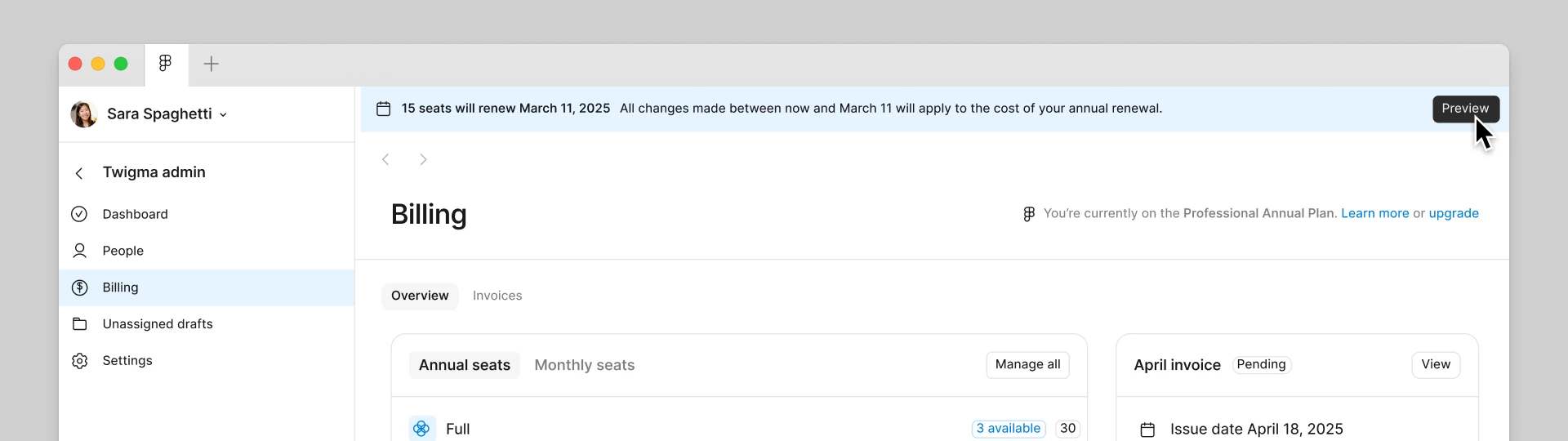Toggle to Annual seats view
1568x441 pixels.
[x=465, y=365]
